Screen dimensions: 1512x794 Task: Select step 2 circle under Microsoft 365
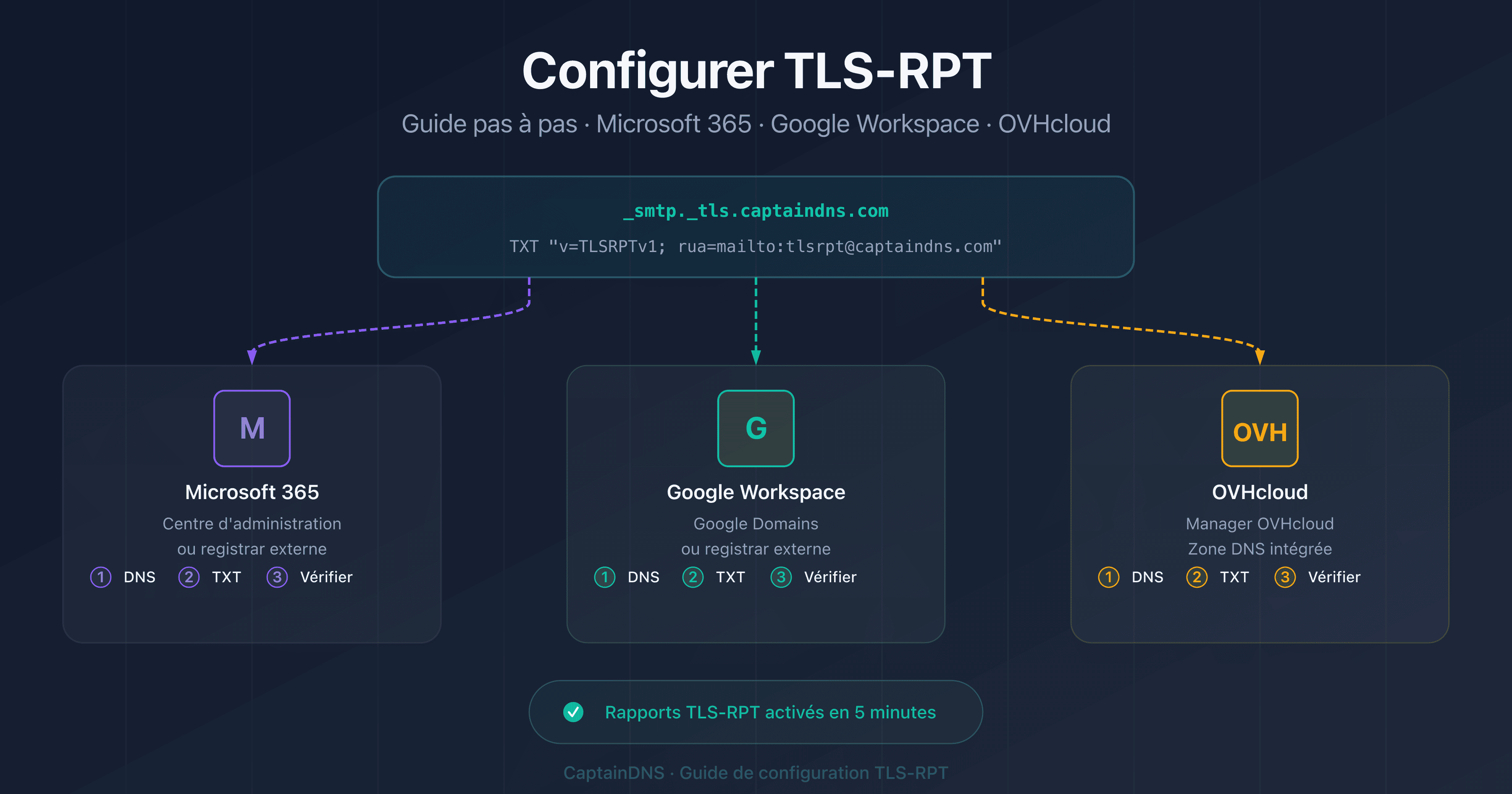tap(189, 577)
